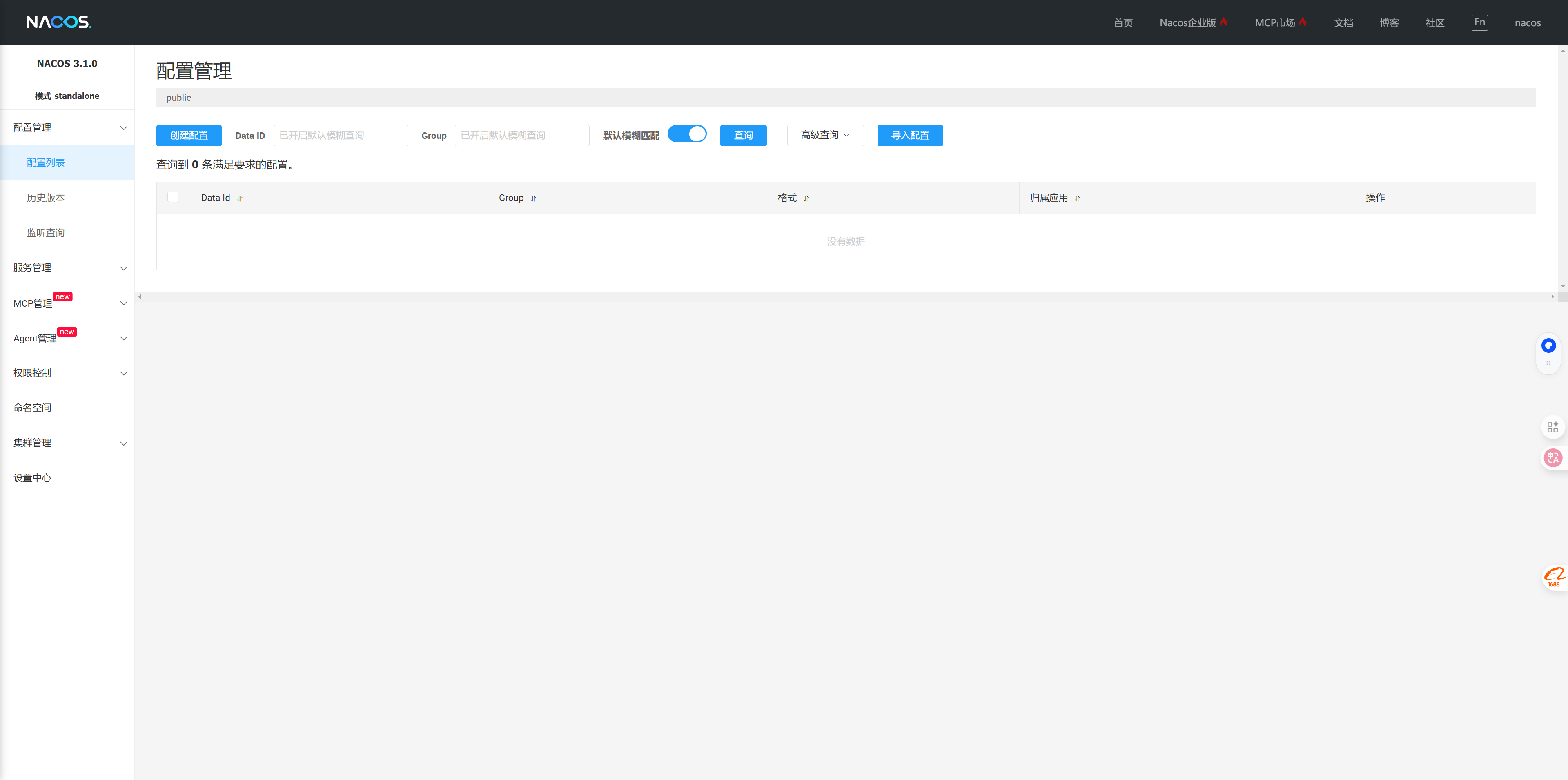Expand the MCP管理 sidebar section
Image resolution: width=1568 pixels, height=780 pixels.
(x=67, y=303)
